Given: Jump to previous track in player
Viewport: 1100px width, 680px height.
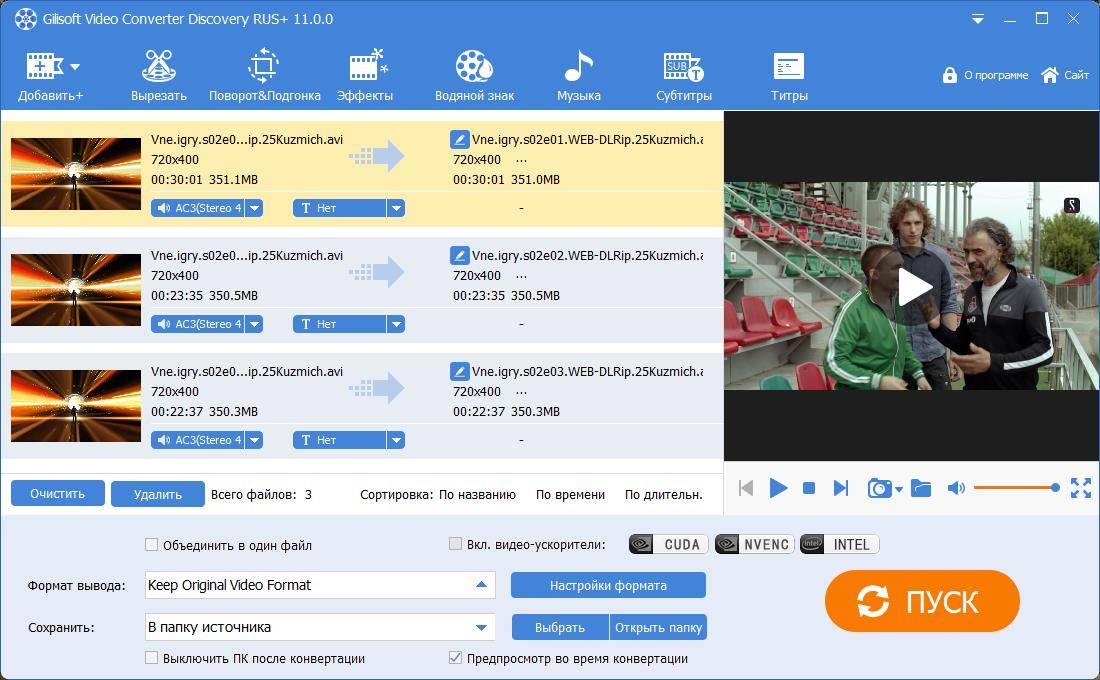Looking at the screenshot, I should click(x=746, y=488).
